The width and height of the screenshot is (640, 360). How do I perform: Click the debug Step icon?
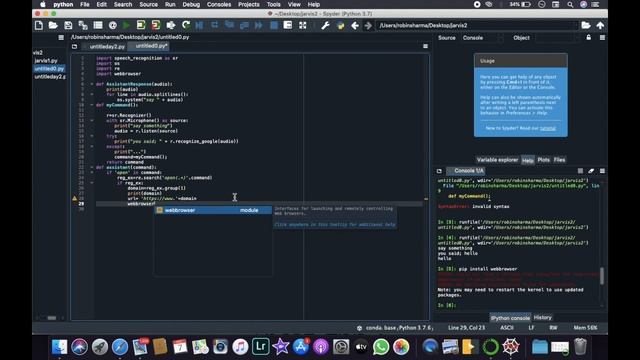tap(214, 25)
